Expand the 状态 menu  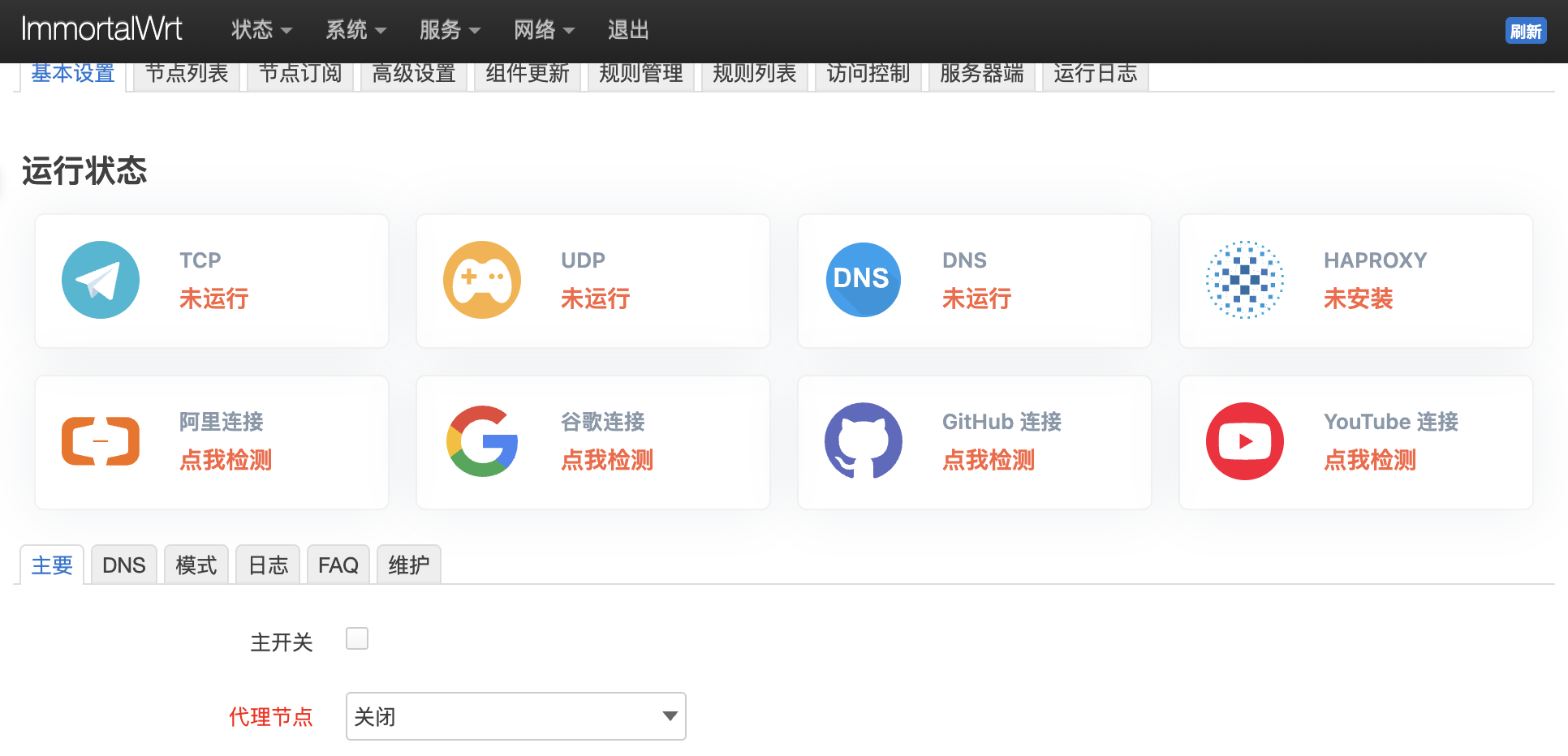261,30
